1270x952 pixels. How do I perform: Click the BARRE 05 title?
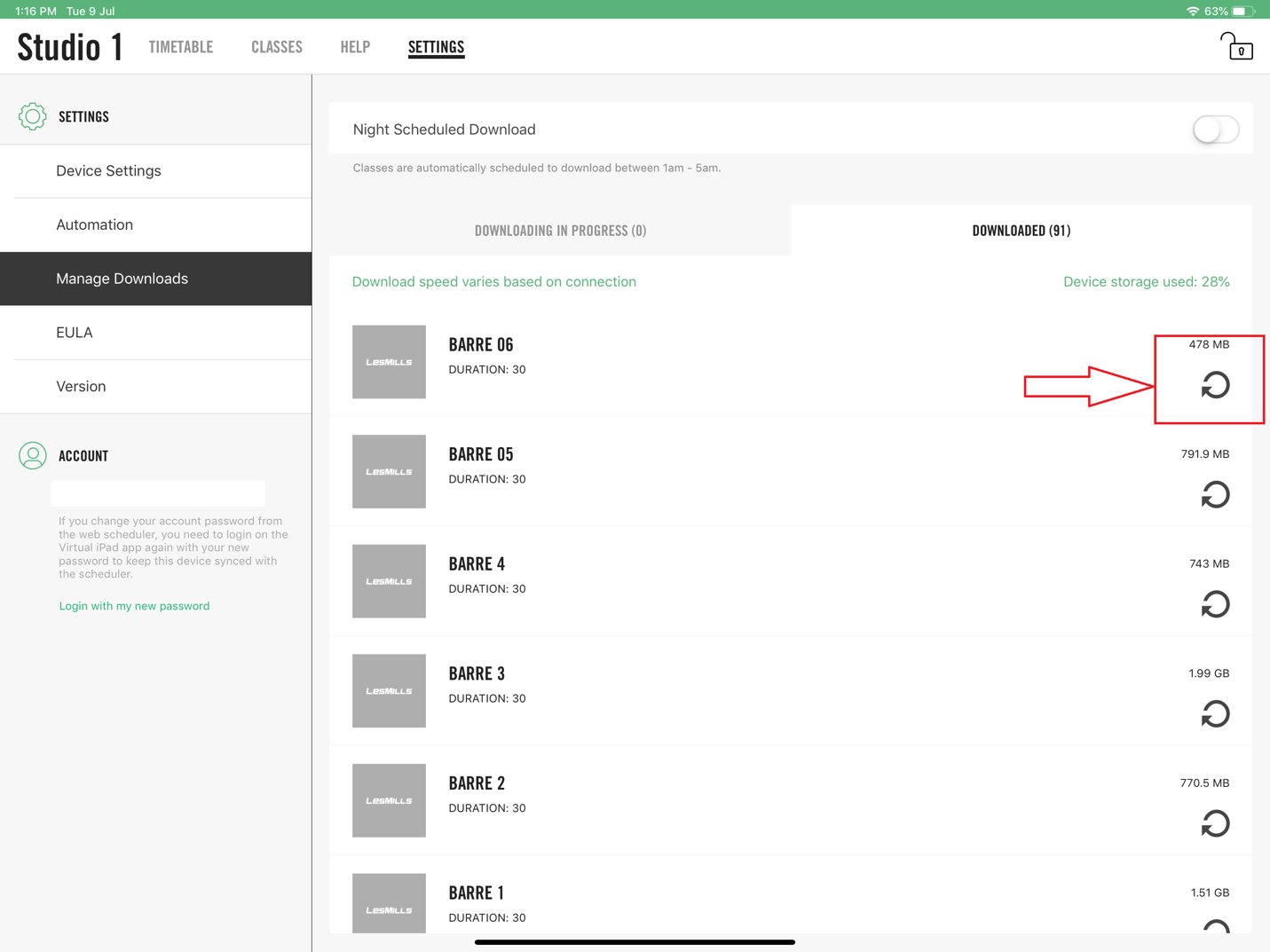pyautogui.click(x=481, y=454)
